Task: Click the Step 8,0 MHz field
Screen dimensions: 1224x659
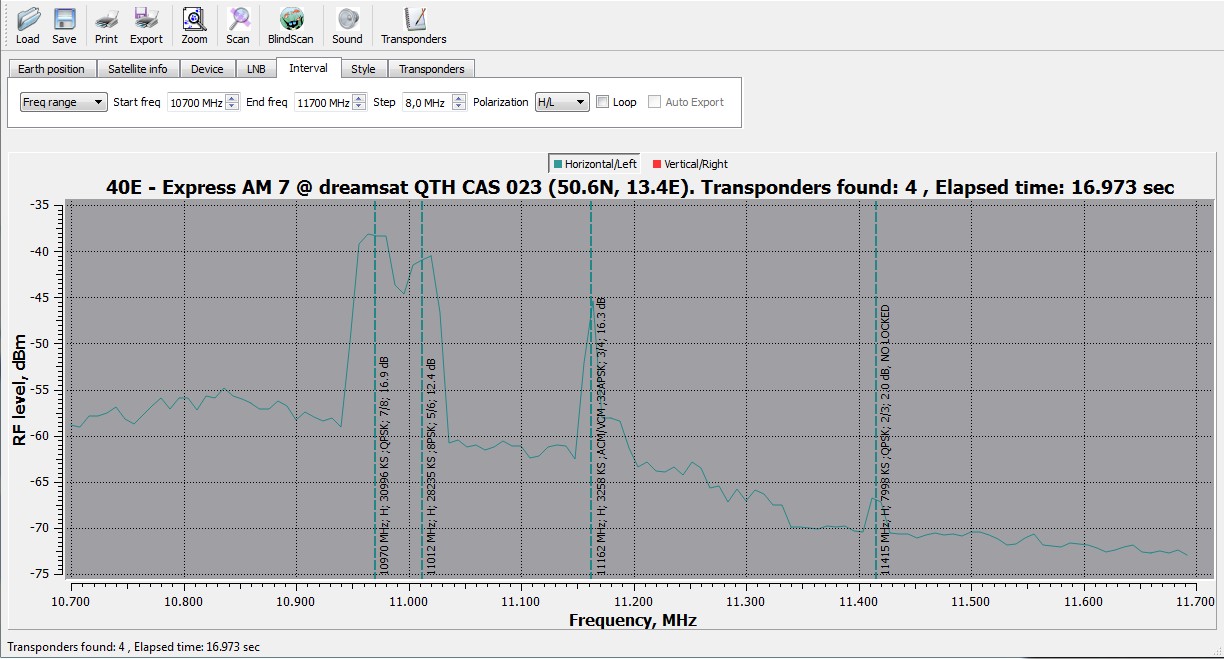Action: (x=426, y=102)
